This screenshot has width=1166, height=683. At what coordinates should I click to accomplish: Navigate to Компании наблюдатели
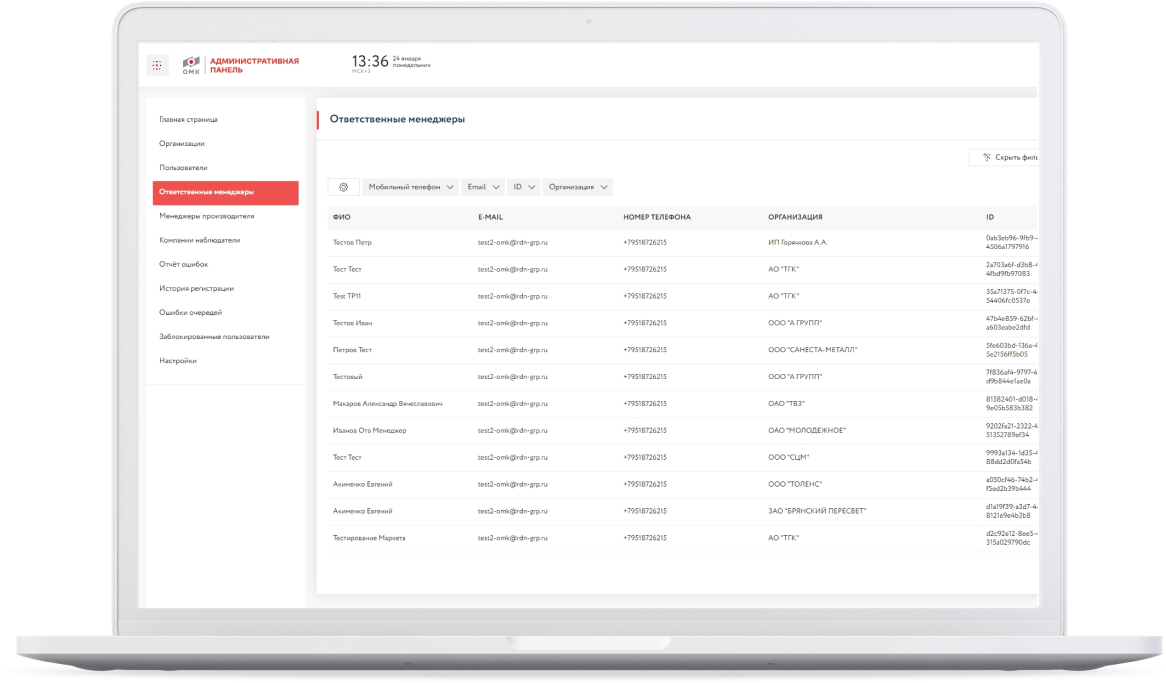199,240
